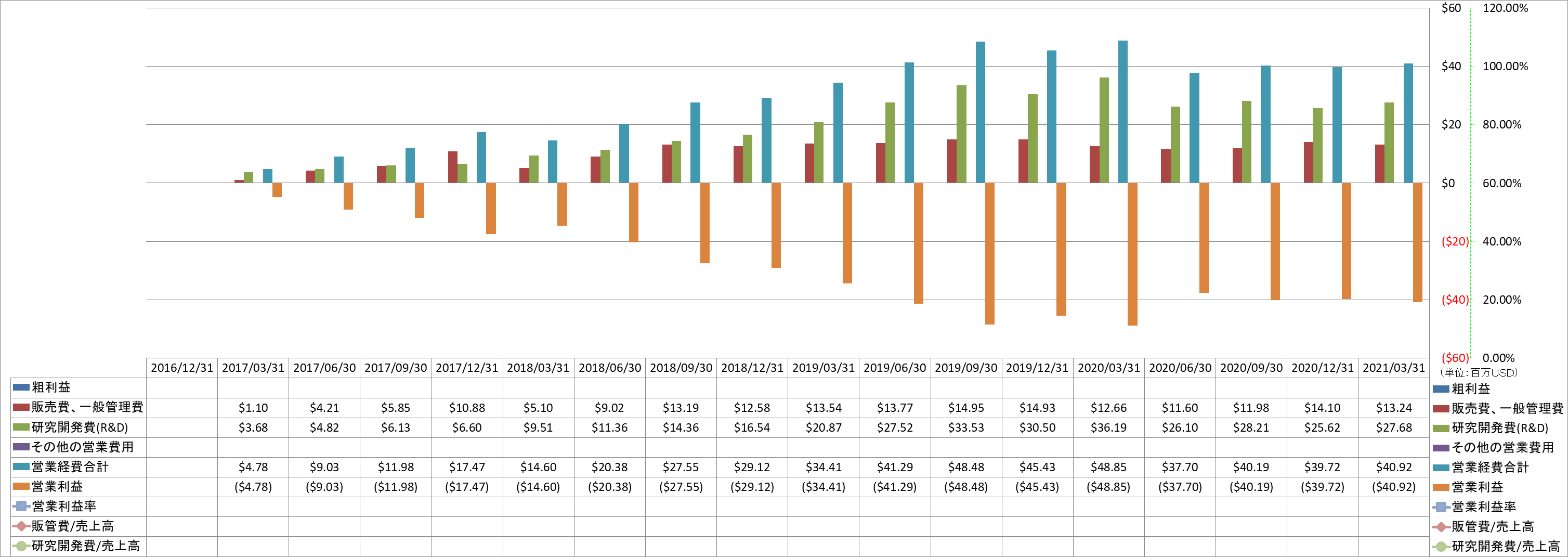Select the $40 axis label
Image resolution: width=1568 pixels, height=557 pixels.
(1451, 67)
